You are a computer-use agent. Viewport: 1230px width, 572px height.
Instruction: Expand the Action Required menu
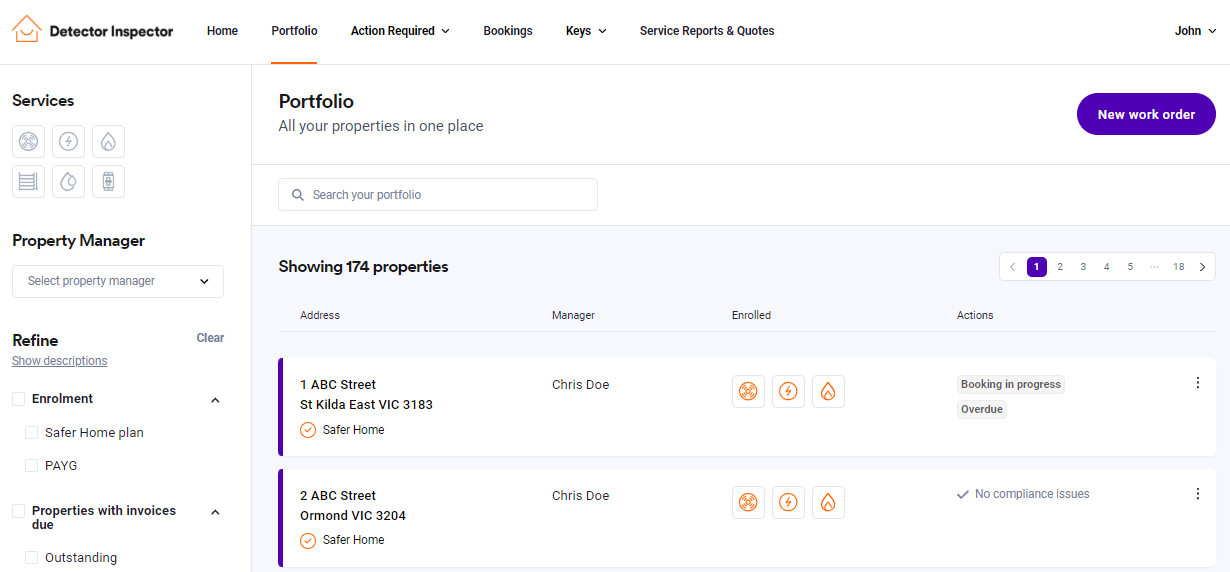(x=399, y=31)
